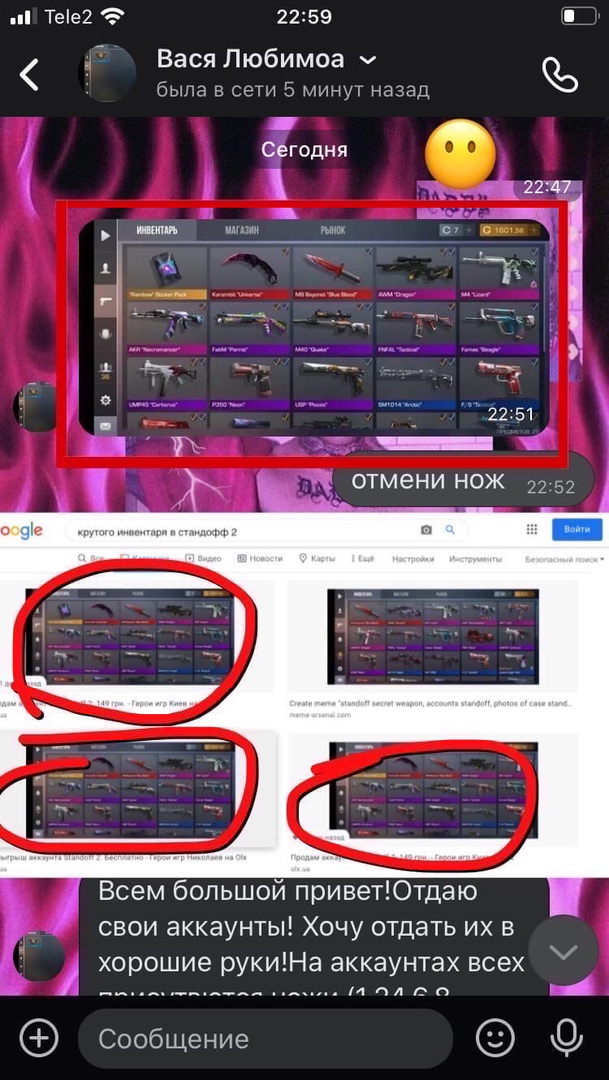Open Безопасный поиск dropdown in Google screenshot
This screenshot has height=1080, width=609.
pyautogui.click(x=564, y=559)
